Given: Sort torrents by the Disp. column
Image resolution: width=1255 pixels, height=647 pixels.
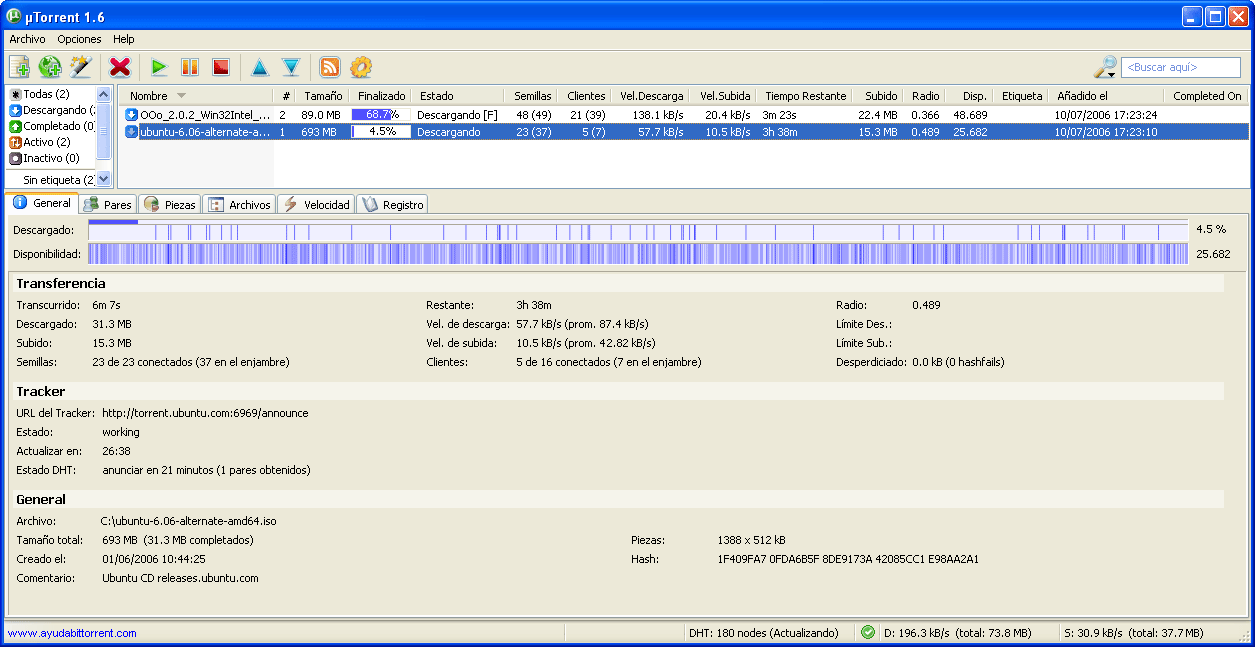Looking at the screenshot, I should click(970, 96).
